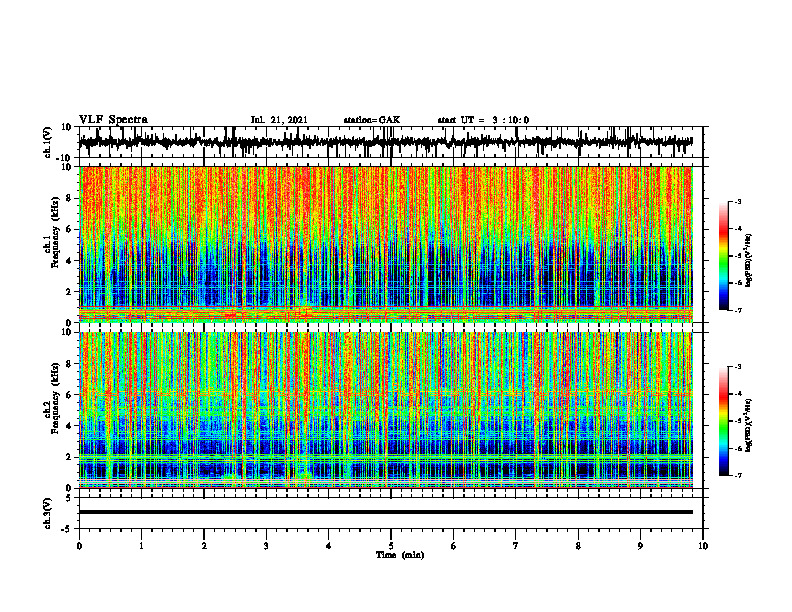Click the ch.1 voltage waveform trace
The width and height of the screenshot is (792, 612).
point(386,142)
